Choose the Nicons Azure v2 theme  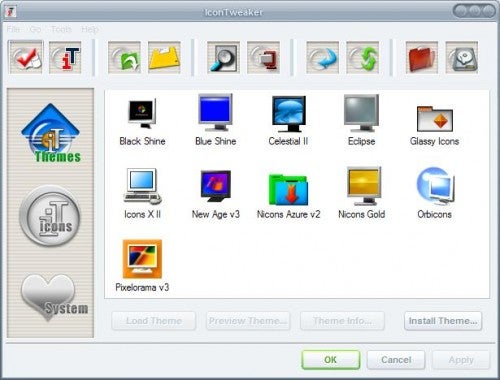(x=288, y=196)
